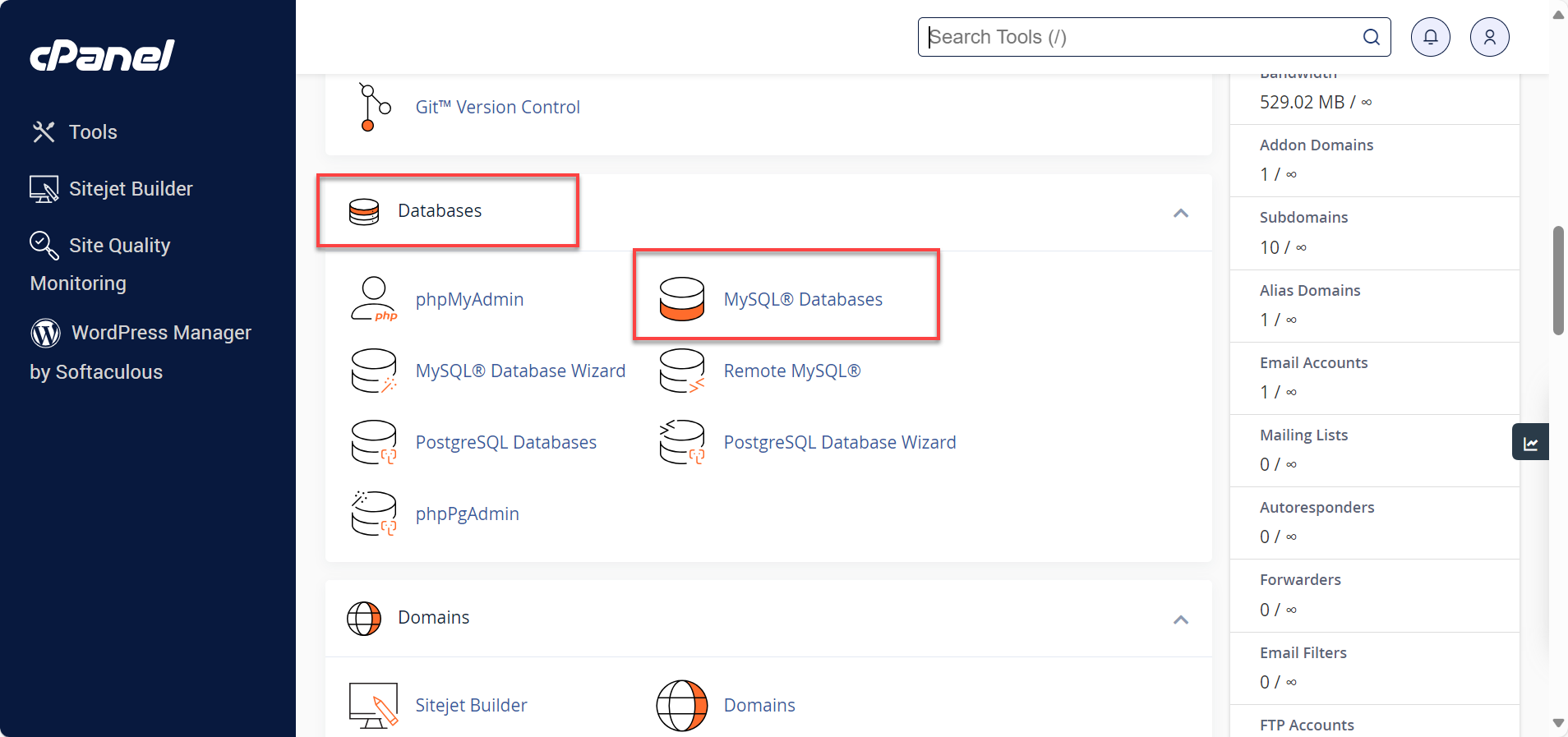1568x737 pixels.
Task: Click the Alias Domains statistic label
Action: pos(1310,290)
